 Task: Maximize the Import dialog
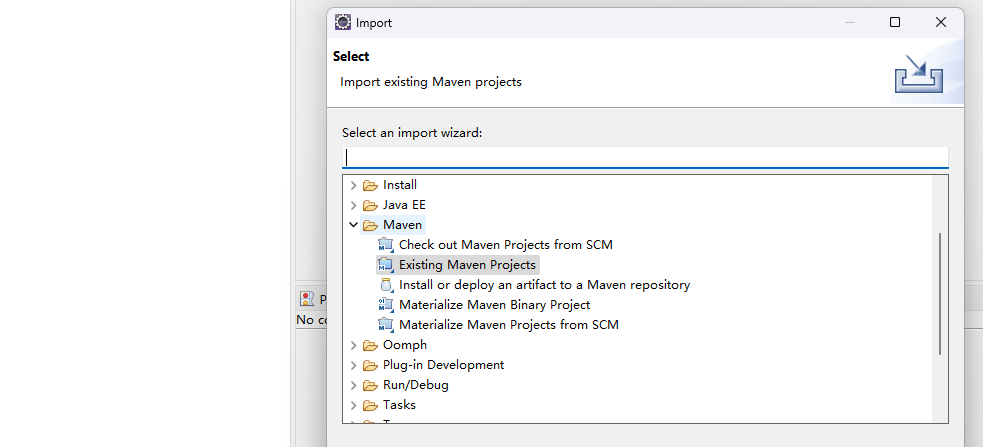895,23
